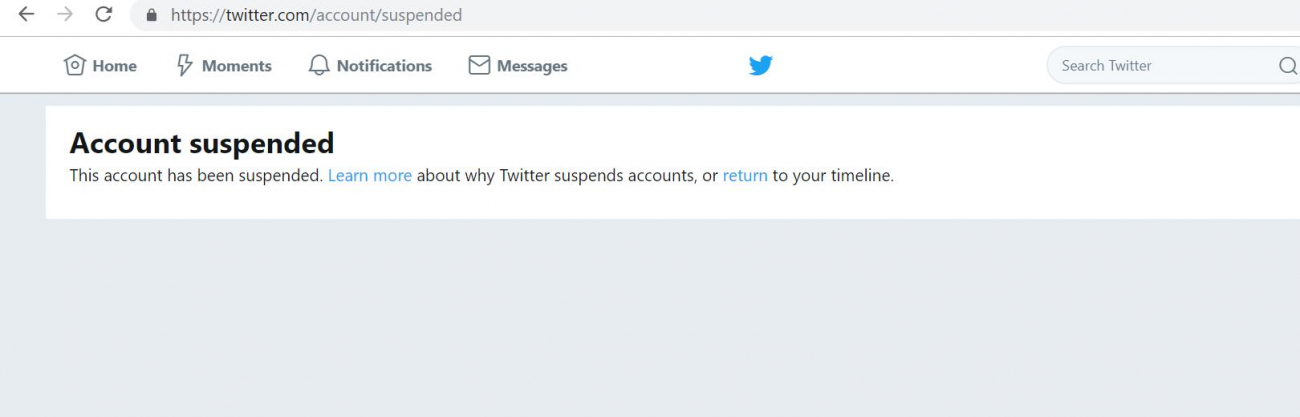Reload the current page
Image resolution: width=1300 pixels, height=417 pixels.
pyautogui.click(x=103, y=15)
